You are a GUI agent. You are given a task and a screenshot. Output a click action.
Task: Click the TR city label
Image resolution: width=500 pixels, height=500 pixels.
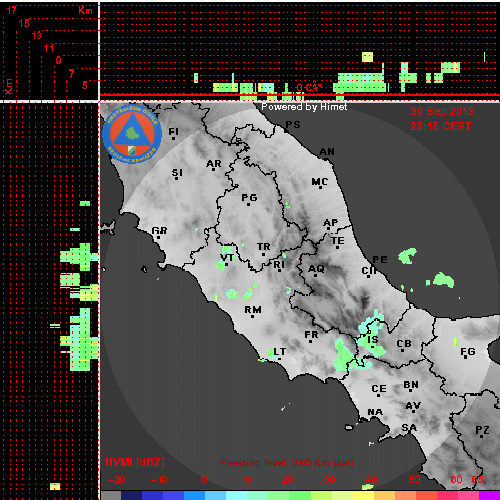coord(264,247)
